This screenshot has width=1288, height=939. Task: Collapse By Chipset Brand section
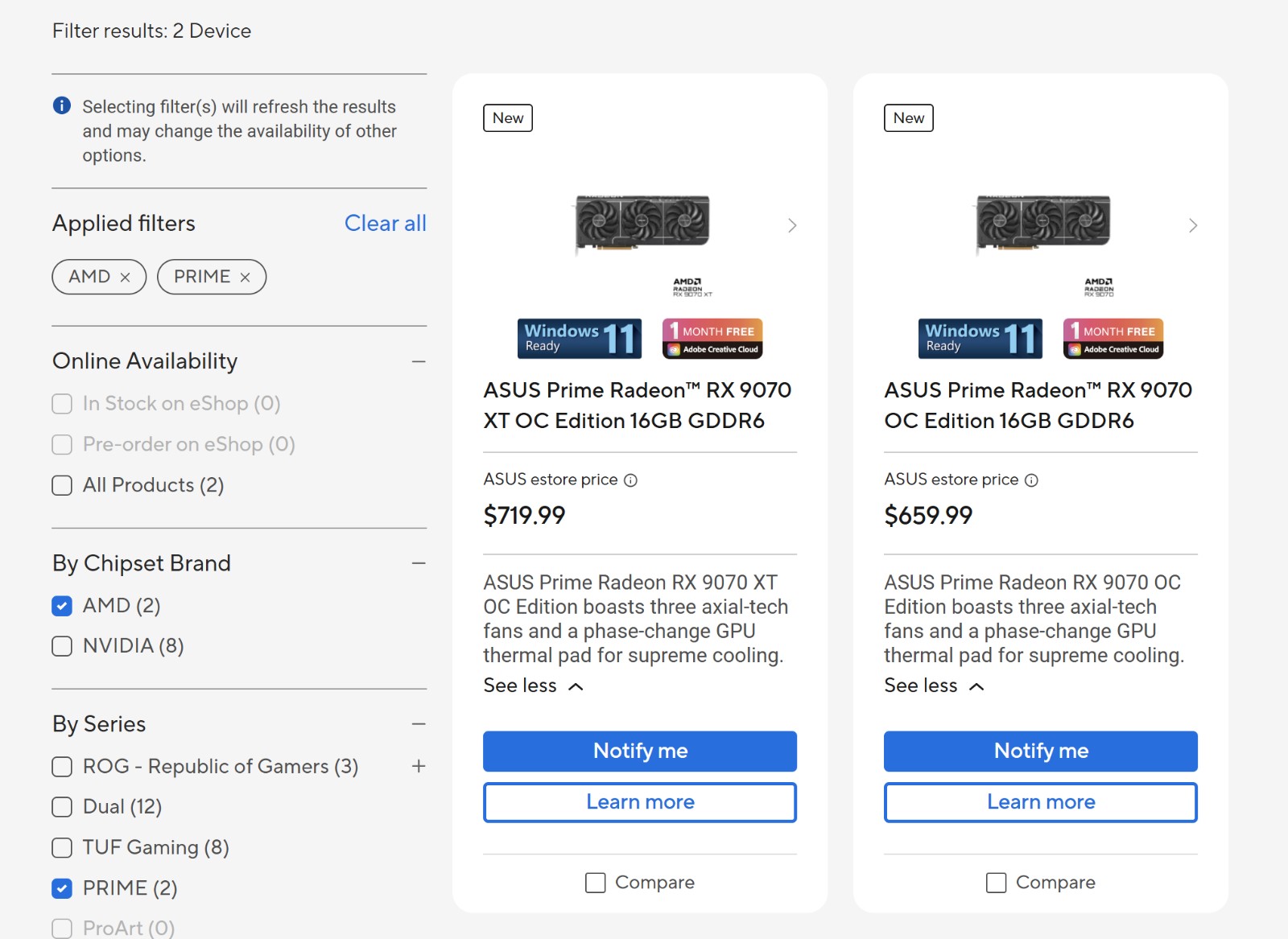(419, 563)
